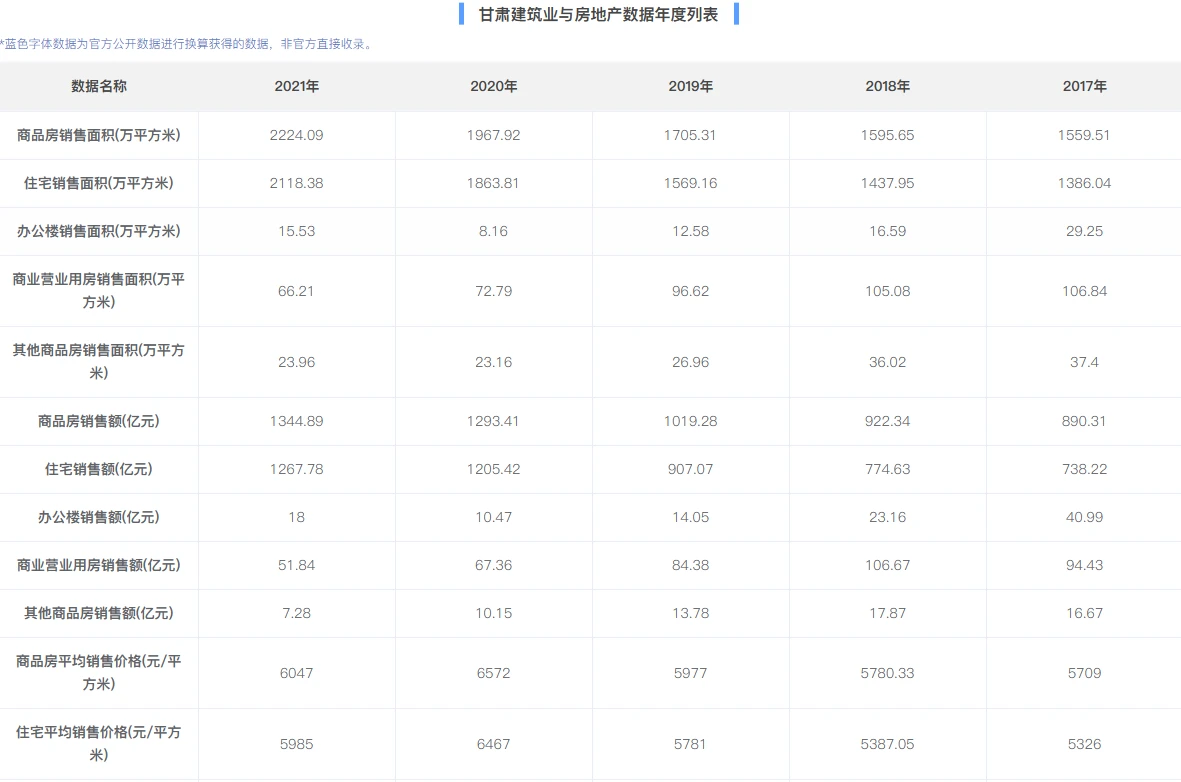The image size is (1181, 782).
Task: Click the 2224.09 value for 2021
Action: [x=297, y=136]
